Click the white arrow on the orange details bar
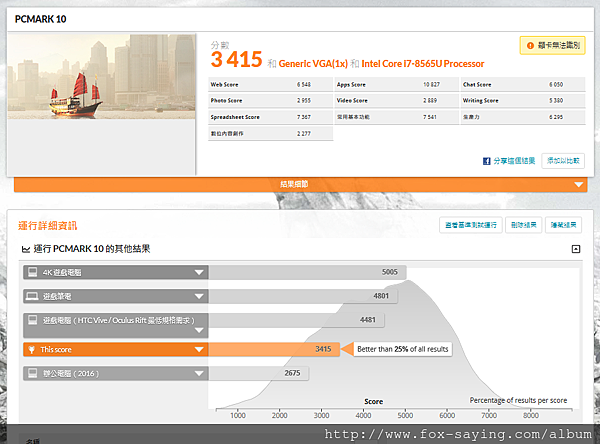Image resolution: width=600 pixels, height=444 pixels. click(x=579, y=185)
